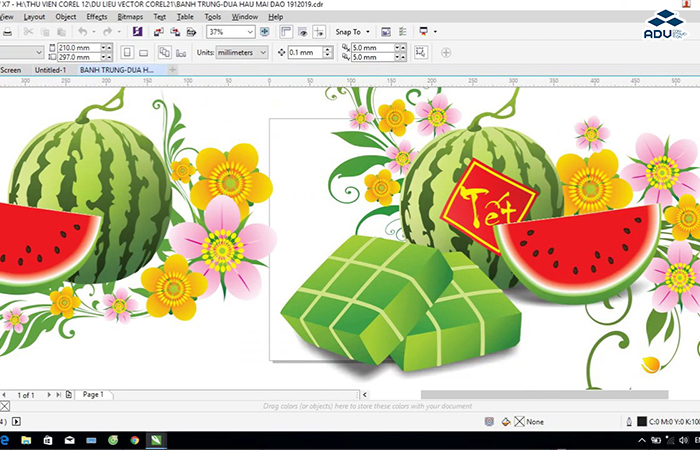Open the Layout menu

pyautogui.click(x=34, y=17)
